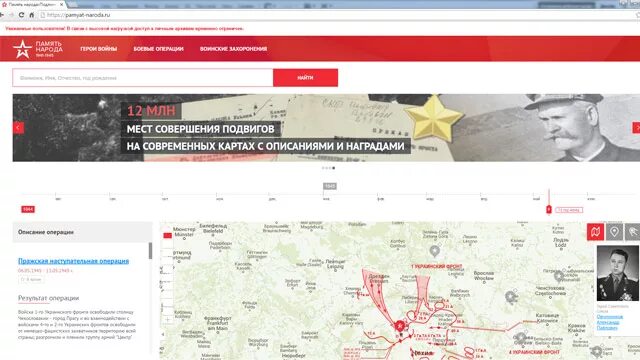
Task: Reload the page with the refresh icon
Action: (21, 15)
